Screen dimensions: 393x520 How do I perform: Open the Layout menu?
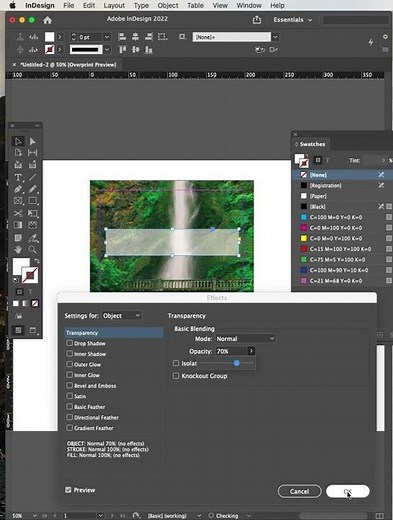click(114, 5)
